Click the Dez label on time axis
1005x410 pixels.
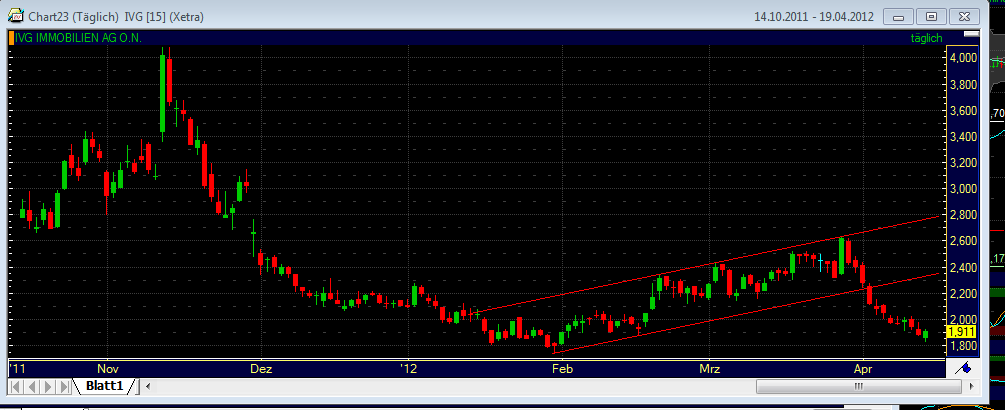261,369
